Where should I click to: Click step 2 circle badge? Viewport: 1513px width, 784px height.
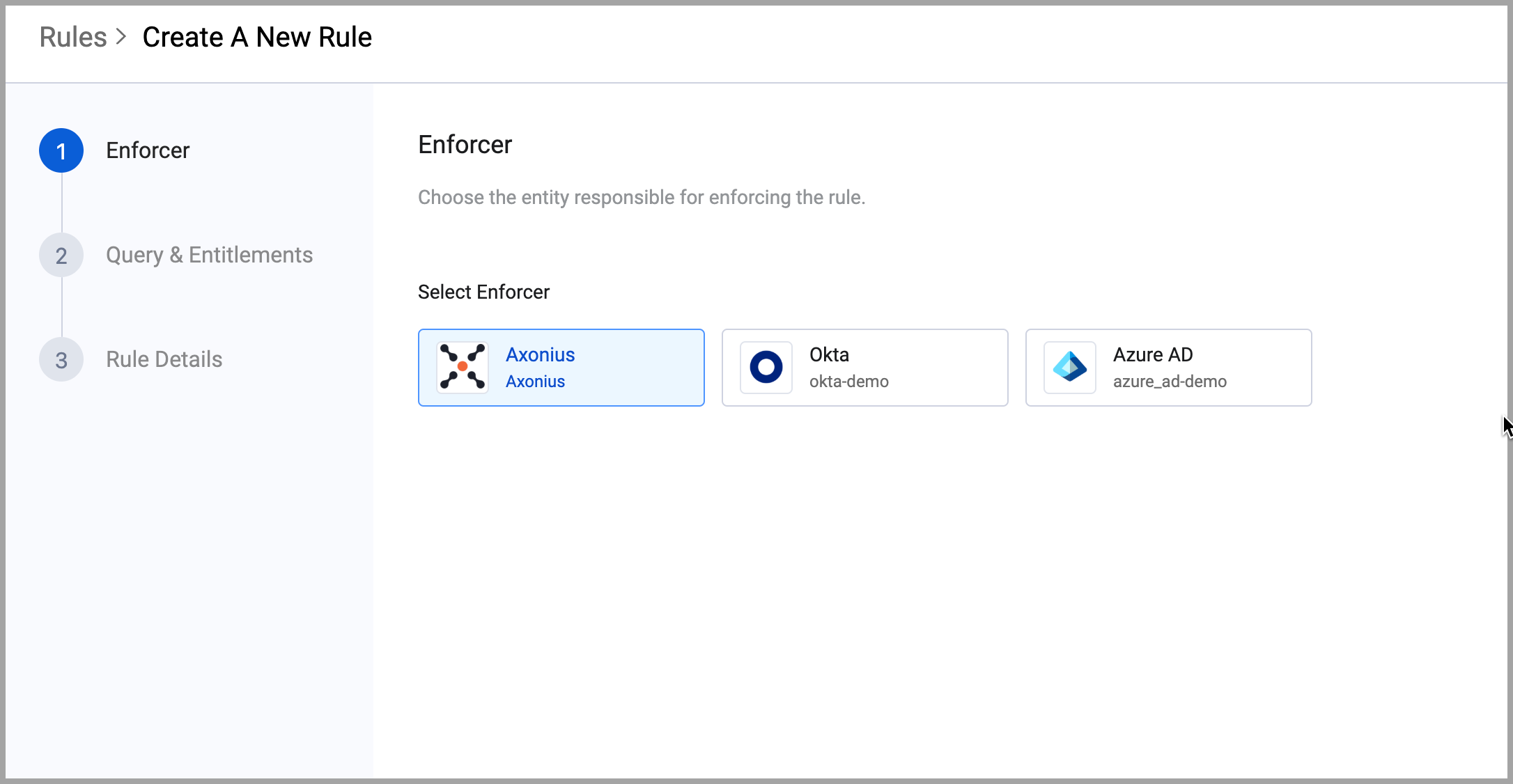click(61, 256)
